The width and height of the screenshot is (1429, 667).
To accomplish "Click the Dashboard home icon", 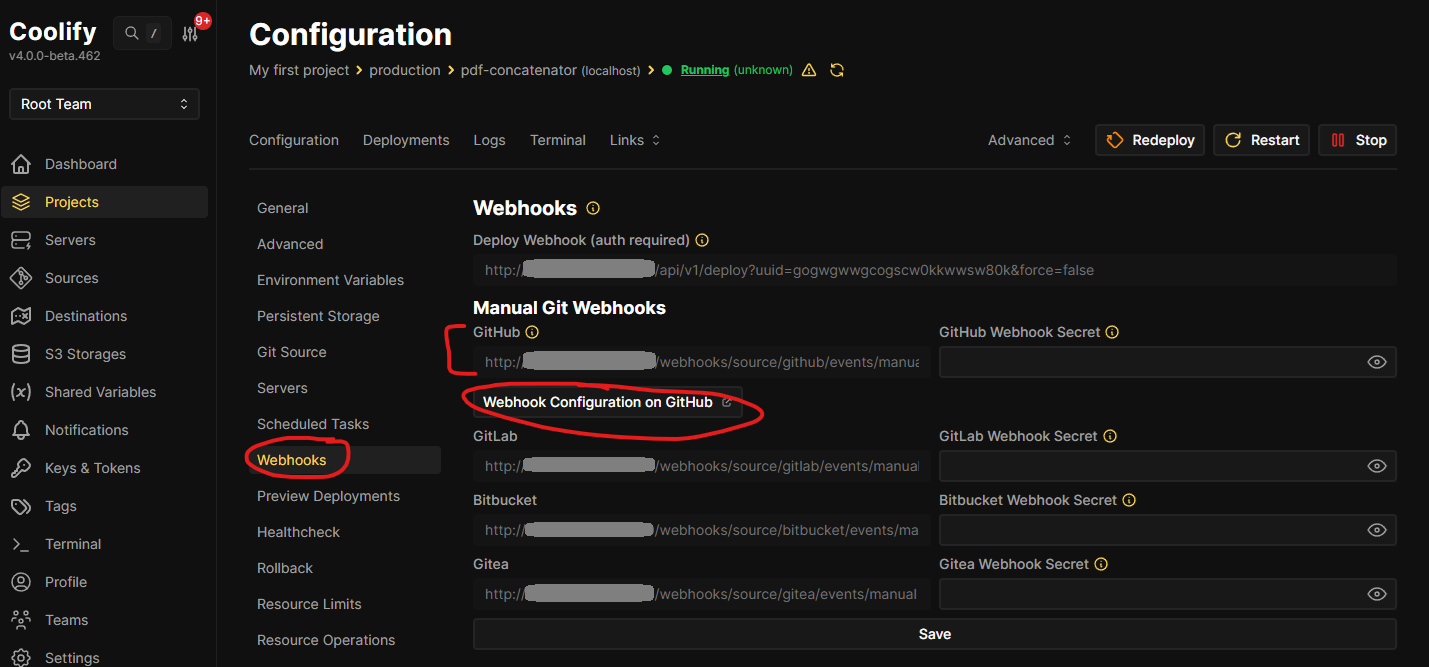I will (x=21, y=164).
